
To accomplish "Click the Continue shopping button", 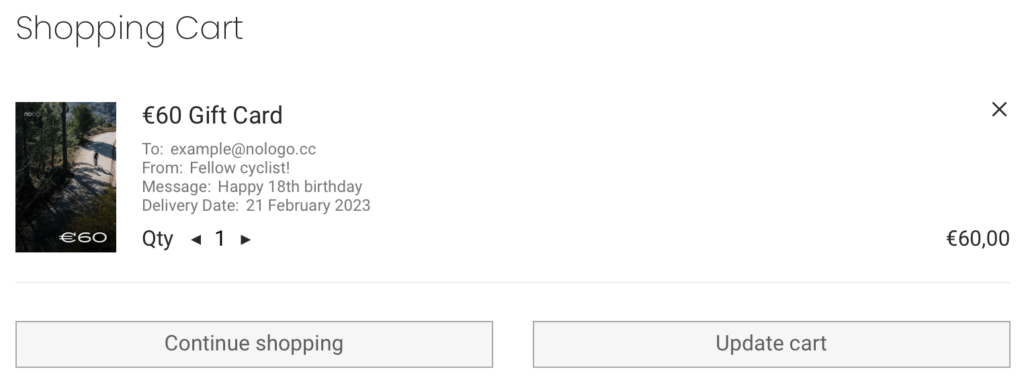I will [254, 344].
